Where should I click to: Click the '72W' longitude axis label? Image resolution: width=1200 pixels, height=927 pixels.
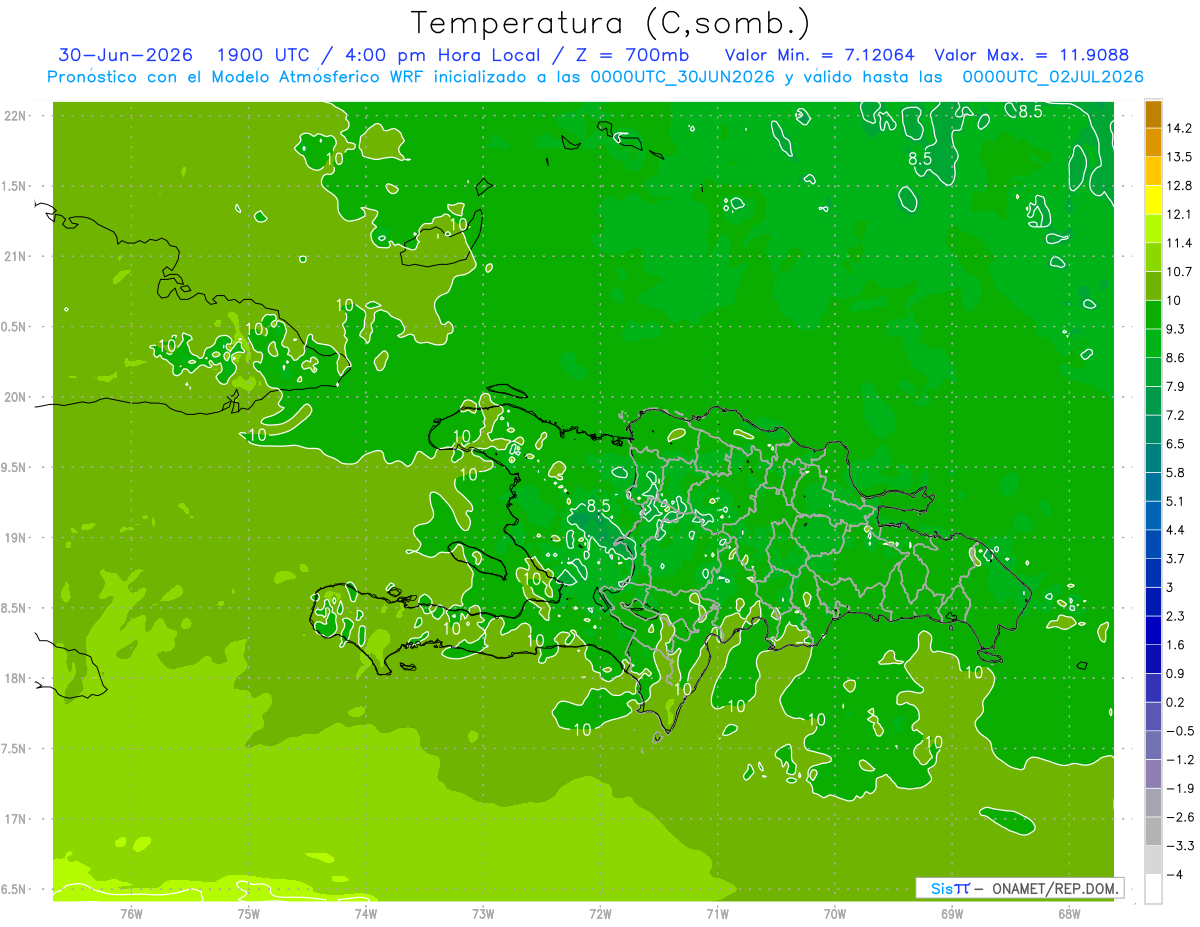pos(601,913)
